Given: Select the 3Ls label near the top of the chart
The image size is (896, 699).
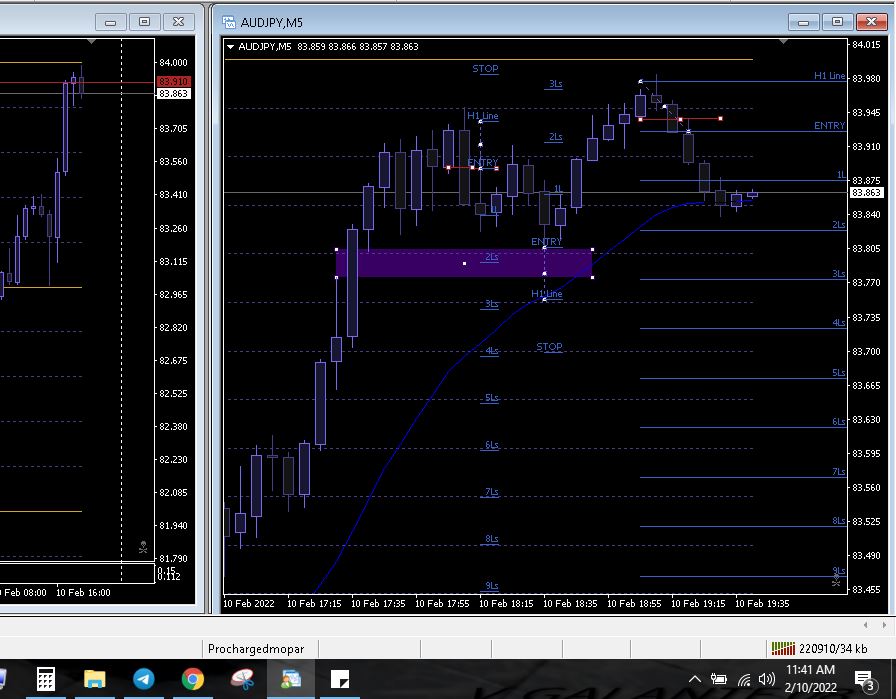Looking at the screenshot, I should pos(555,84).
